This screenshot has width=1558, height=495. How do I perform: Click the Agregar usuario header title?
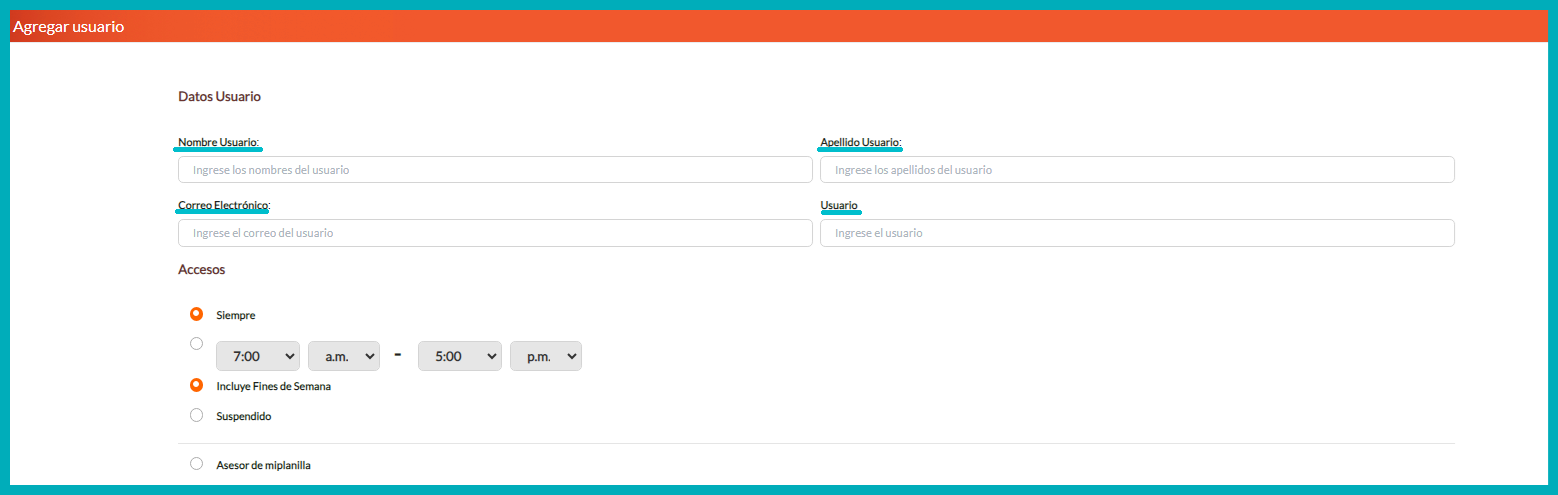pyautogui.click(x=68, y=27)
